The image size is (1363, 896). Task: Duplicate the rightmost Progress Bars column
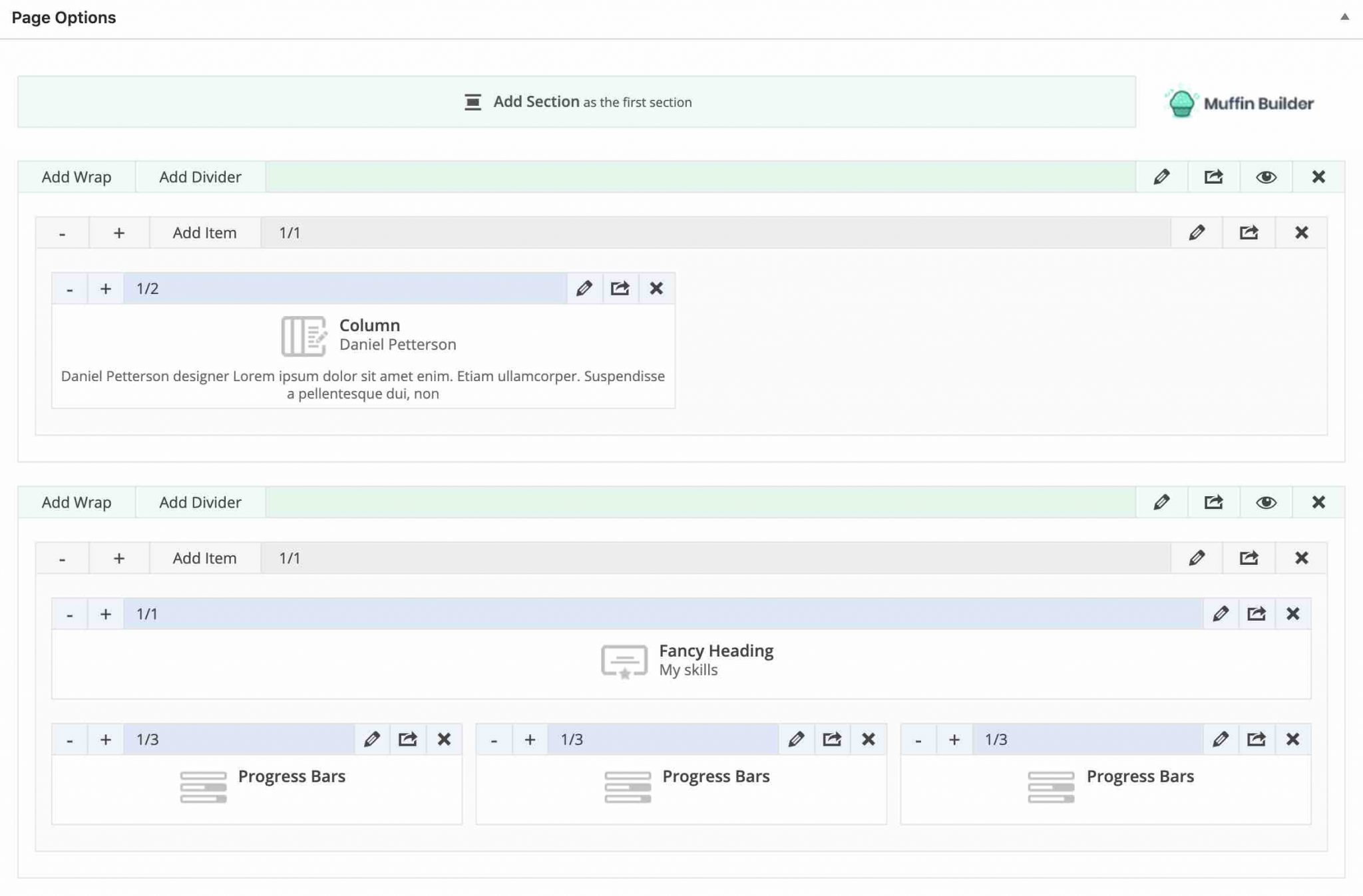[1257, 738]
